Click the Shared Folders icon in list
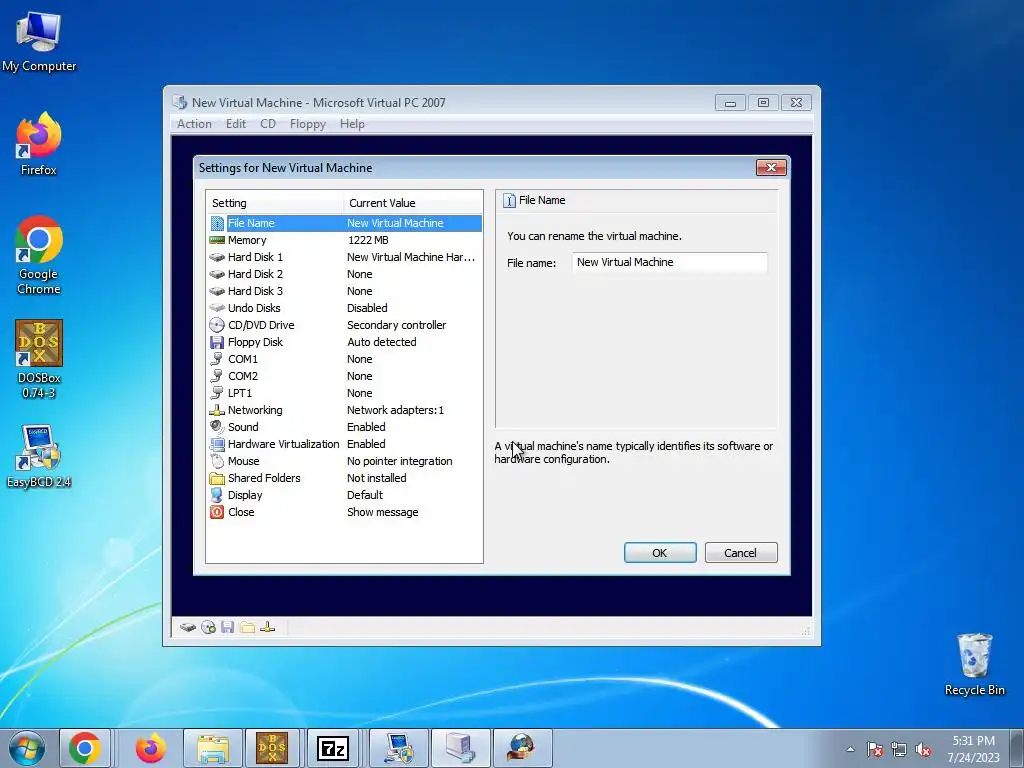1024x768 pixels. click(217, 478)
